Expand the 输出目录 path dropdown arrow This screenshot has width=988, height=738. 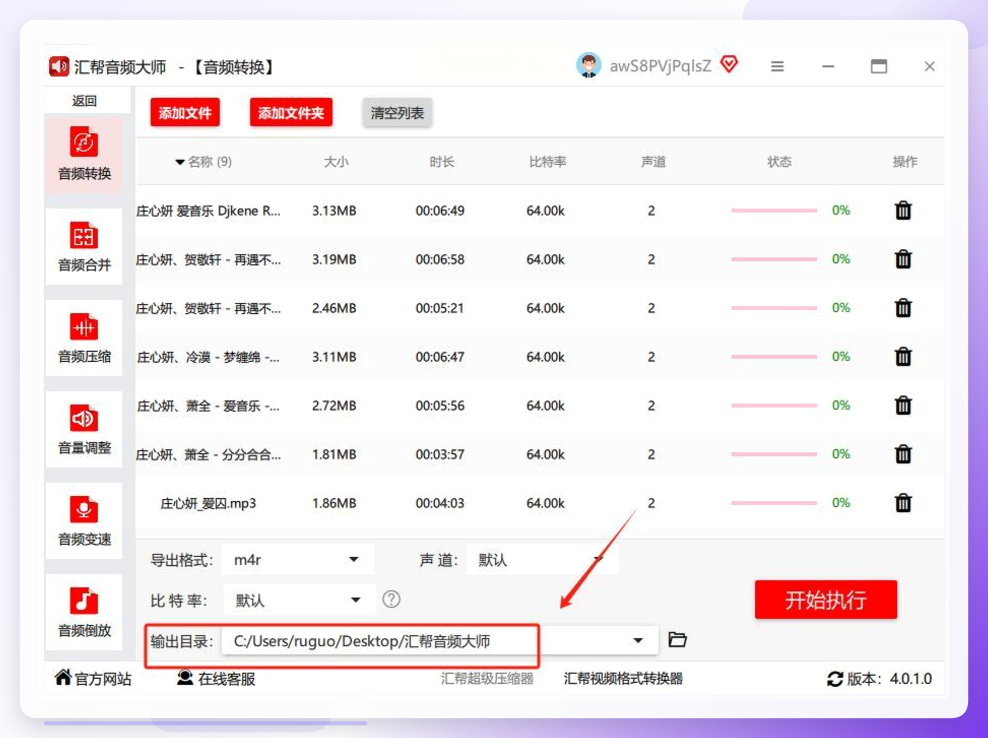(638, 640)
